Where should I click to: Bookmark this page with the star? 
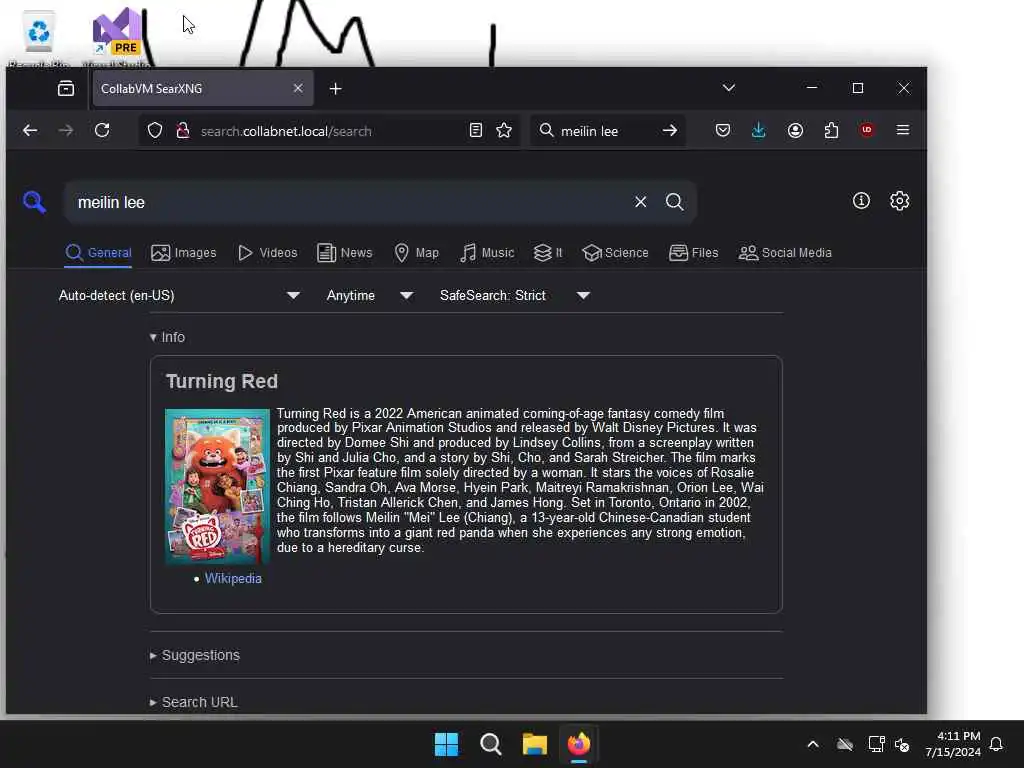pyautogui.click(x=504, y=131)
